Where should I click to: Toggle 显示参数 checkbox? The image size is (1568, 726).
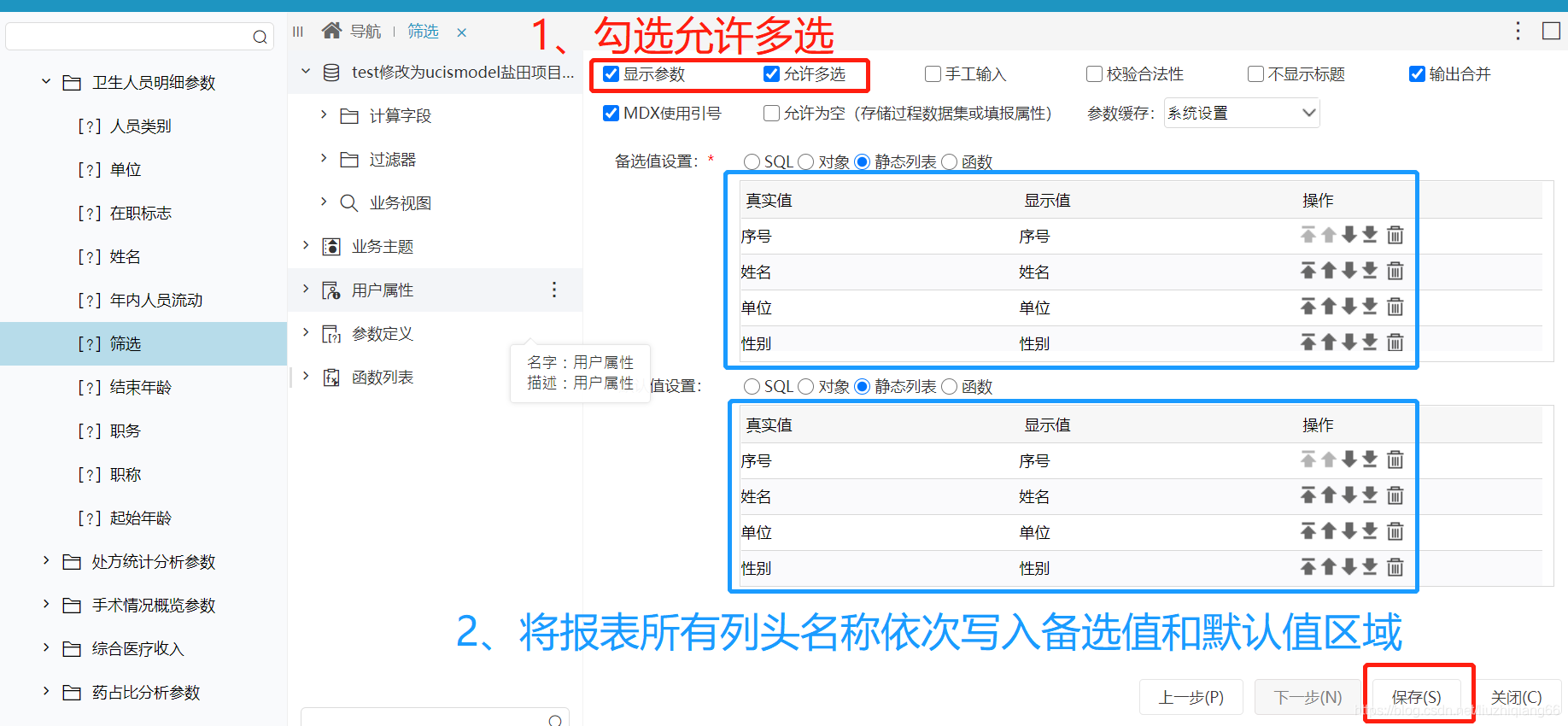(x=611, y=74)
